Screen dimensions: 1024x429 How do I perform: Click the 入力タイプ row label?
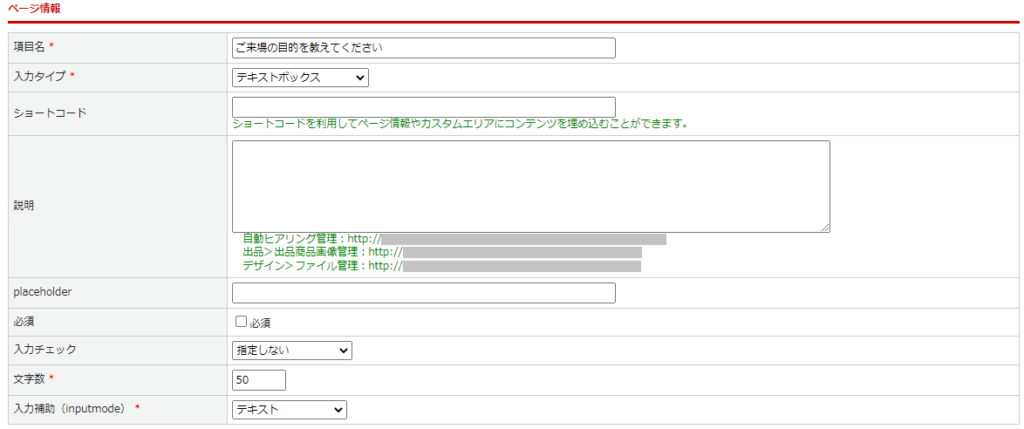(39, 77)
